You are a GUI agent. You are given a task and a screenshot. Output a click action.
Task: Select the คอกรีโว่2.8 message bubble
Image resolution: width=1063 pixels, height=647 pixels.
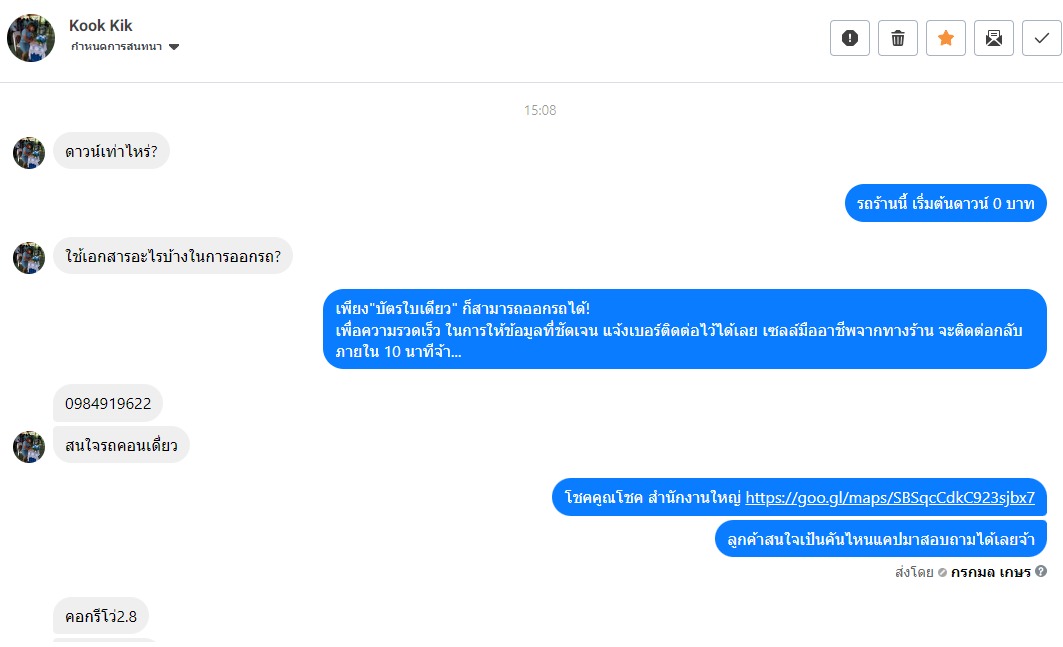(101, 616)
